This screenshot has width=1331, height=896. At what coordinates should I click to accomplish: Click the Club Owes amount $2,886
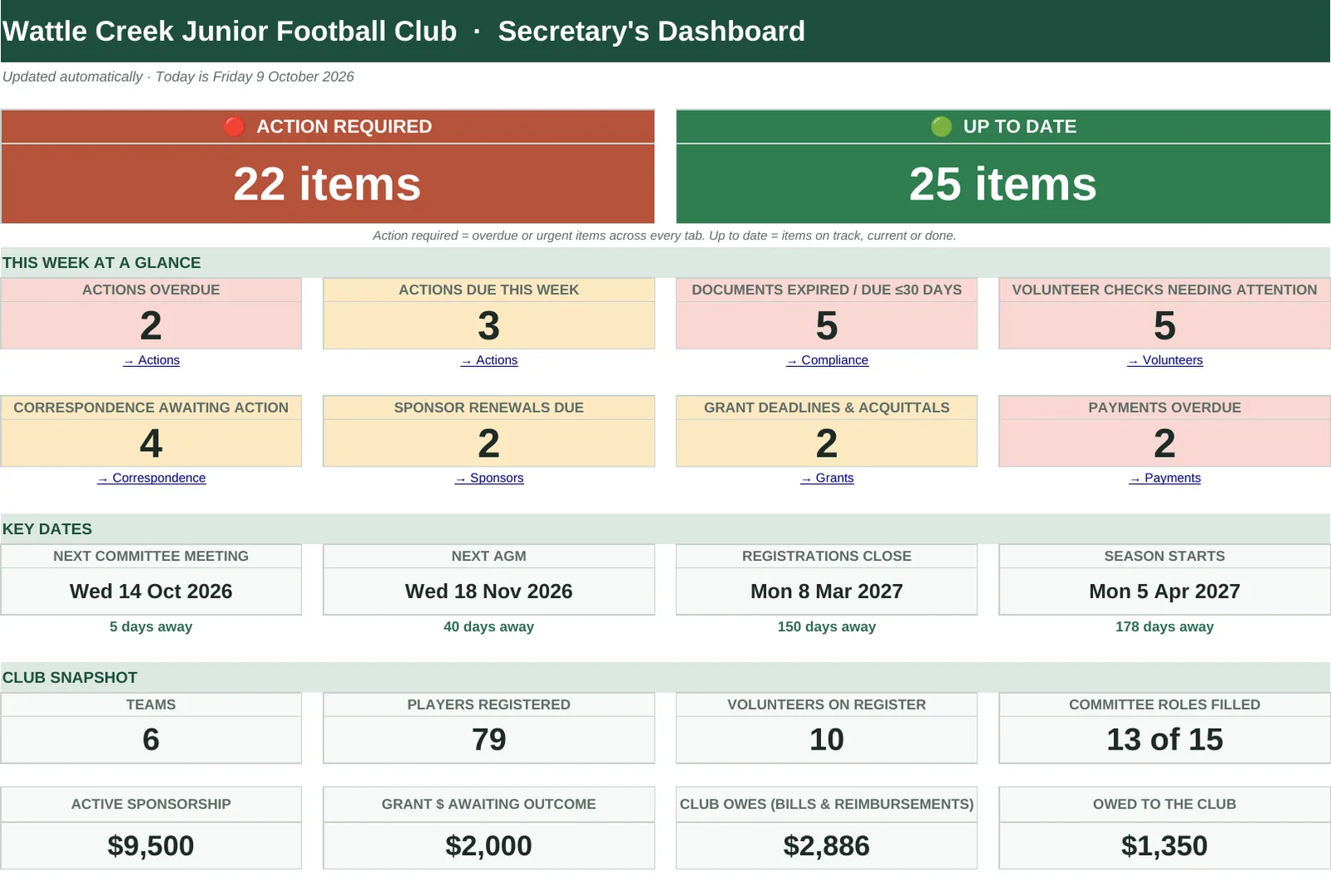(x=827, y=846)
